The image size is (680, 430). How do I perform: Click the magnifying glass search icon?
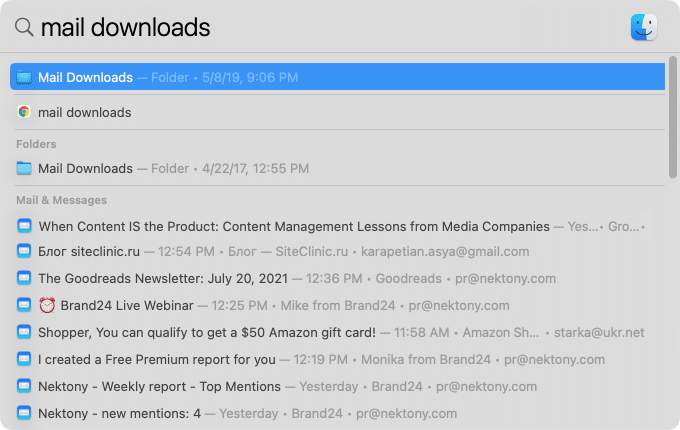tap(24, 27)
